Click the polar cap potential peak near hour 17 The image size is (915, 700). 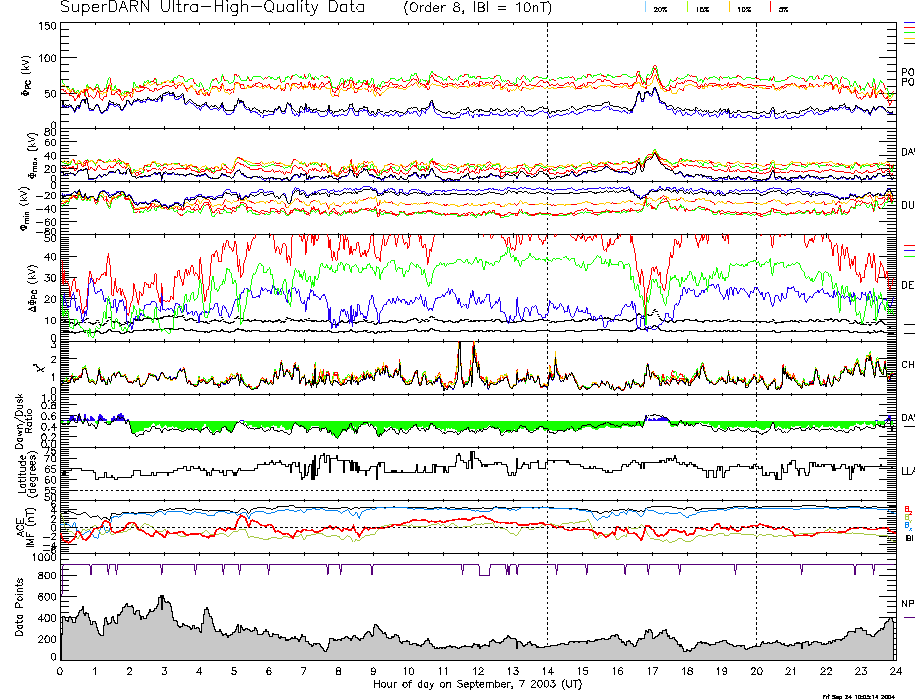click(x=655, y=72)
